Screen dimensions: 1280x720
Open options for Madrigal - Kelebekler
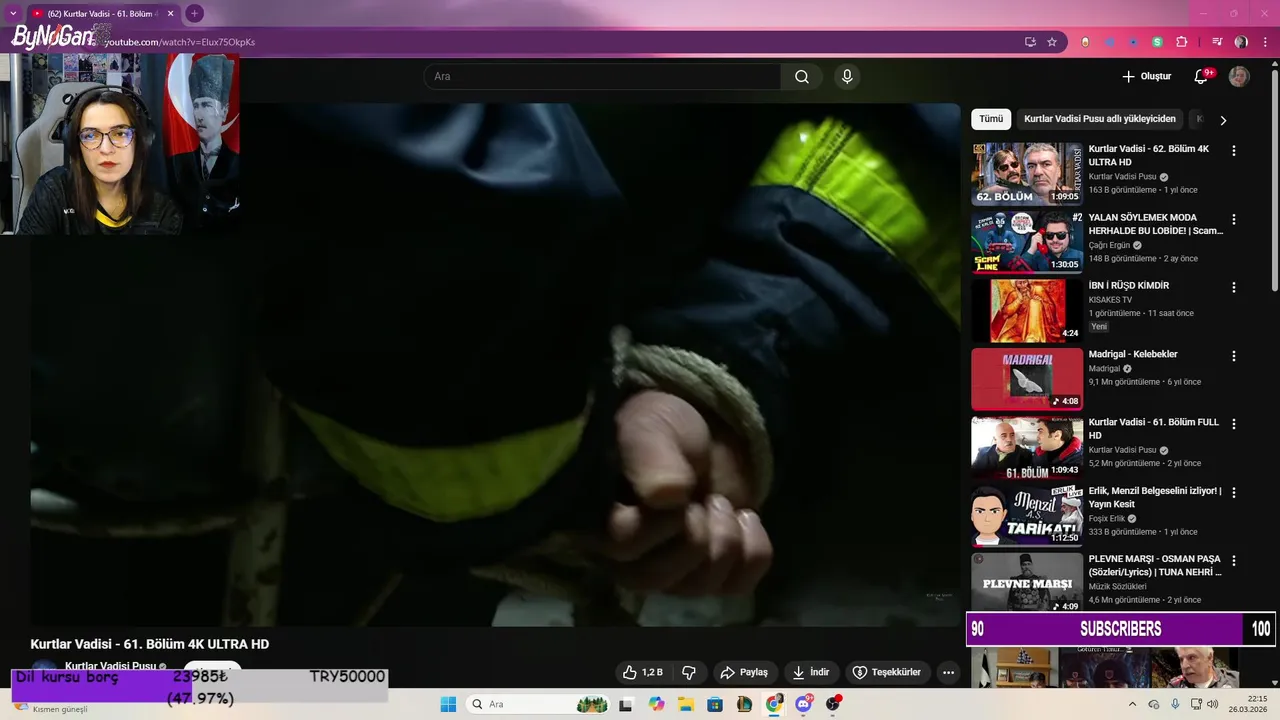[1234, 356]
